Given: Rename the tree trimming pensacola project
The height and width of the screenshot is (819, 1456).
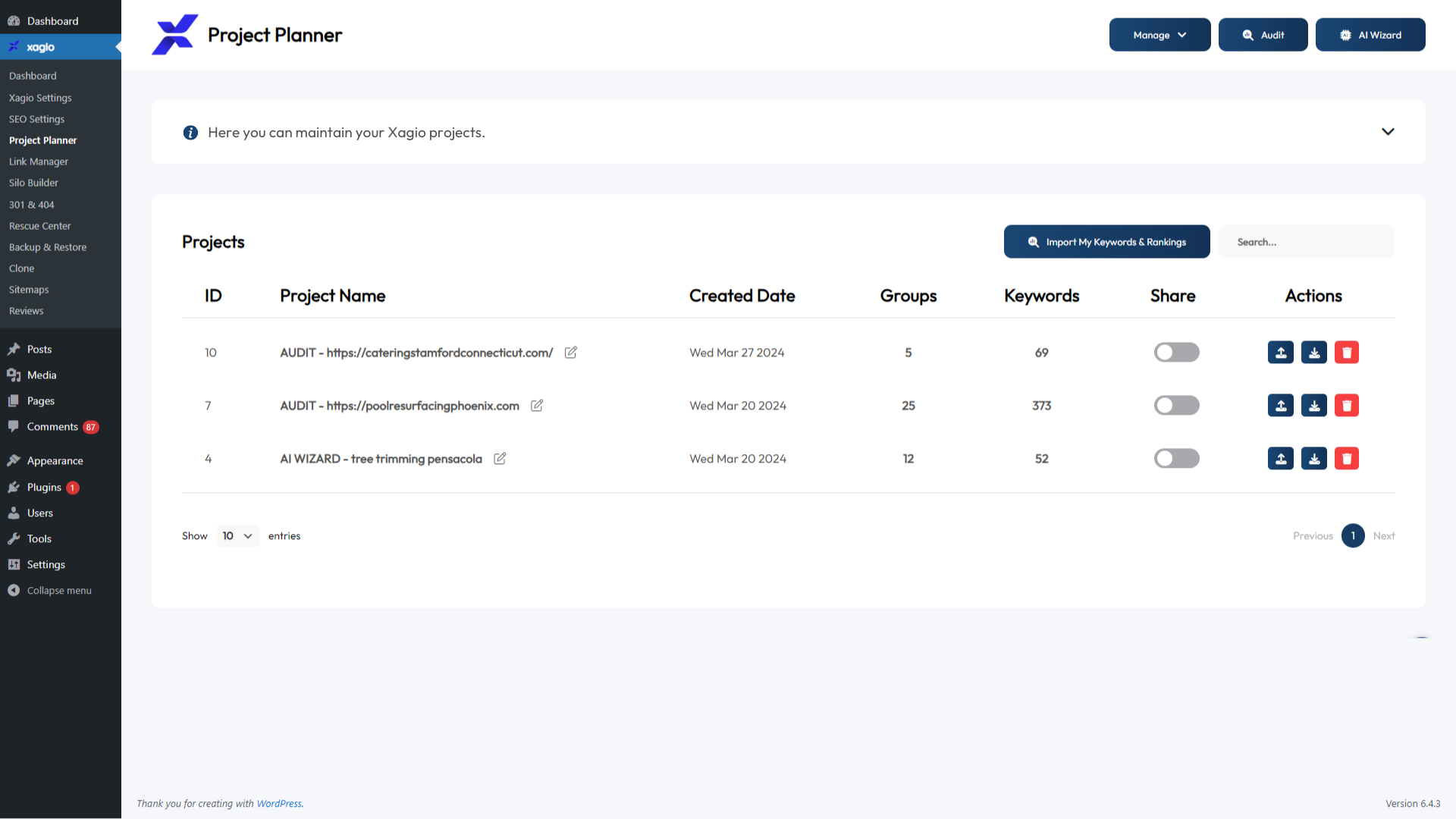Looking at the screenshot, I should (x=500, y=458).
